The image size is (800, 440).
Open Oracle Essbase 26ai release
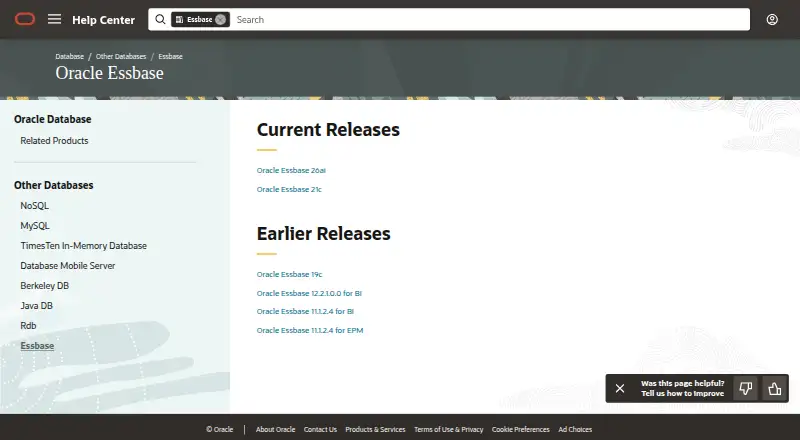pos(291,170)
